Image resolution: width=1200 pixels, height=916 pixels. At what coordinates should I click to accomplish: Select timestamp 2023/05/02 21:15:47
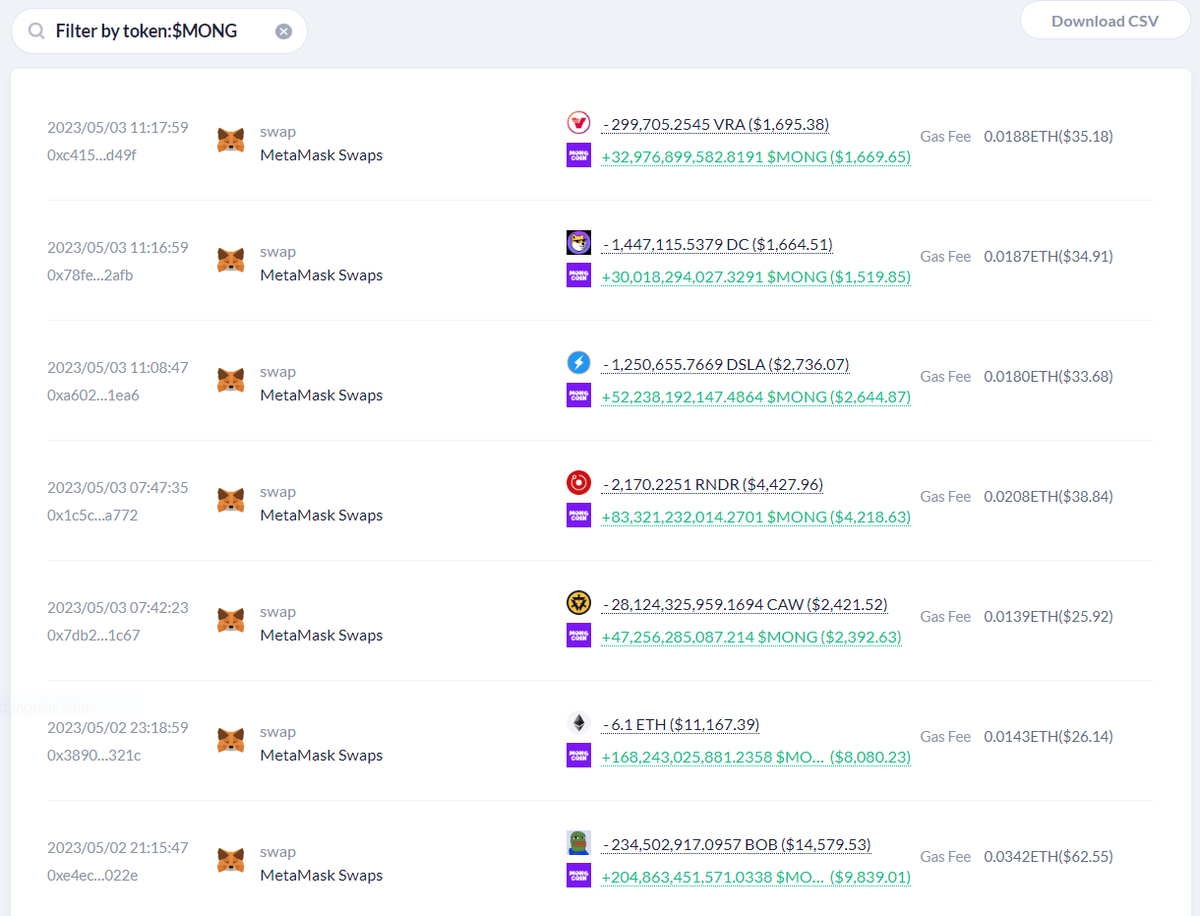pos(118,847)
